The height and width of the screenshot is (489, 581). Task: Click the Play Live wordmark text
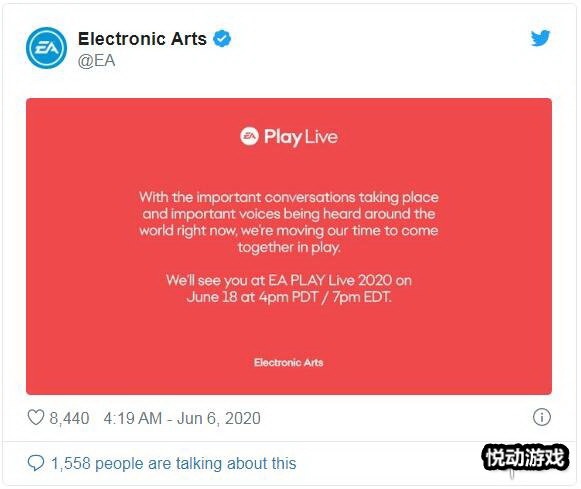coord(301,137)
